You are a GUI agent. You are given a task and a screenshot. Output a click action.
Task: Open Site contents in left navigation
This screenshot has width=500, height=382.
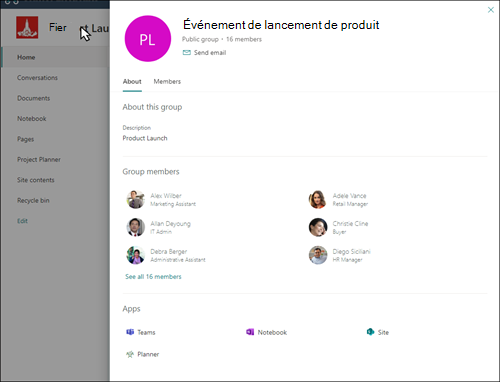pyautogui.click(x=36, y=180)
